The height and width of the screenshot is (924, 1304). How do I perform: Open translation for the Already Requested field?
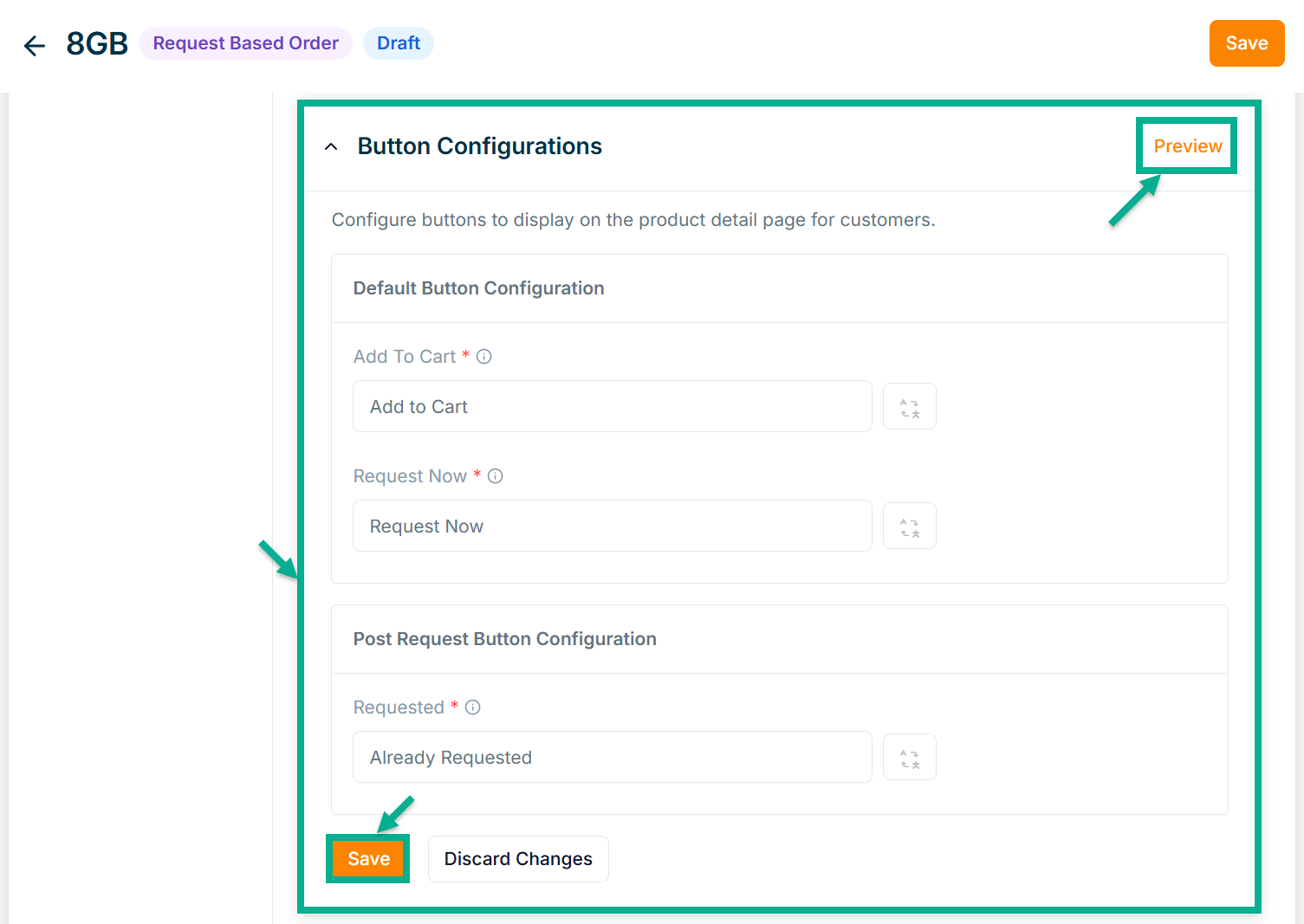pos(909,758)
